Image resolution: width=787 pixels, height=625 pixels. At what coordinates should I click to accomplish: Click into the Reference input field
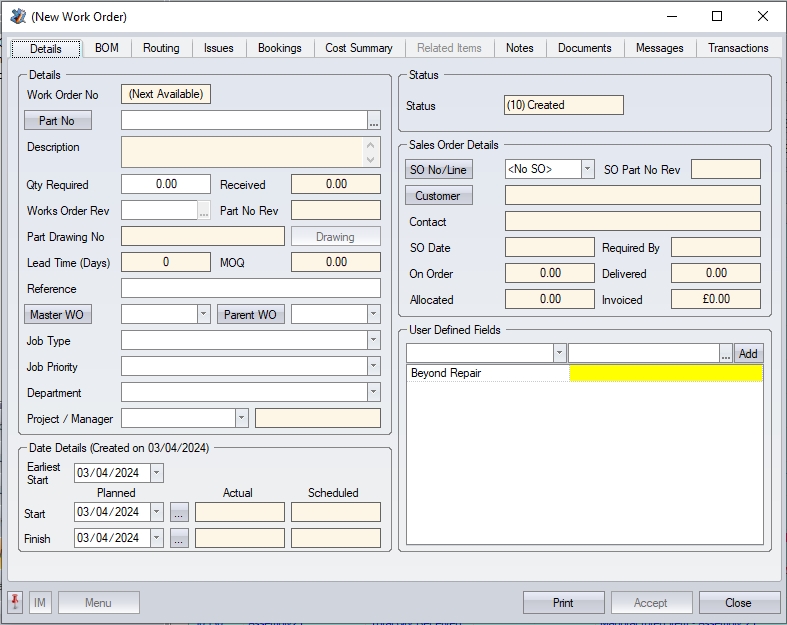tap(250, 289)
